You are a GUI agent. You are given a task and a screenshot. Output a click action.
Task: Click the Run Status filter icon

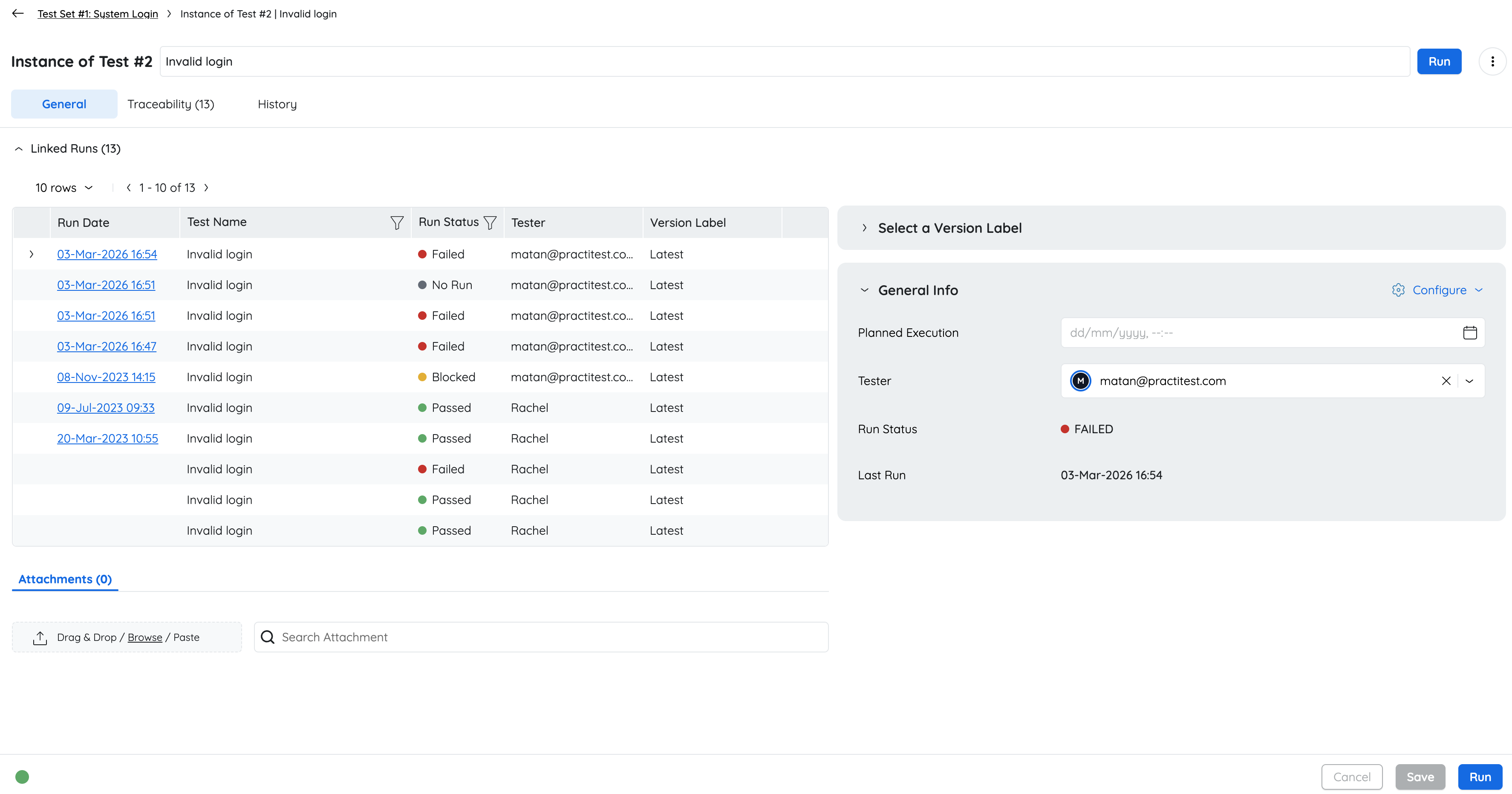tap(490, 223)
